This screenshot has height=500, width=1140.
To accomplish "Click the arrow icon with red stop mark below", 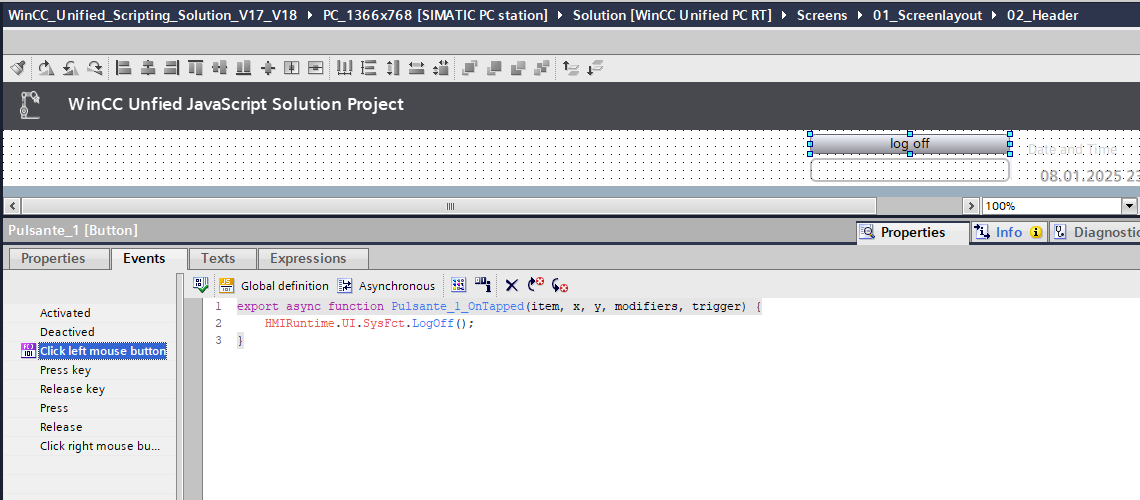I will coord(560,286).
